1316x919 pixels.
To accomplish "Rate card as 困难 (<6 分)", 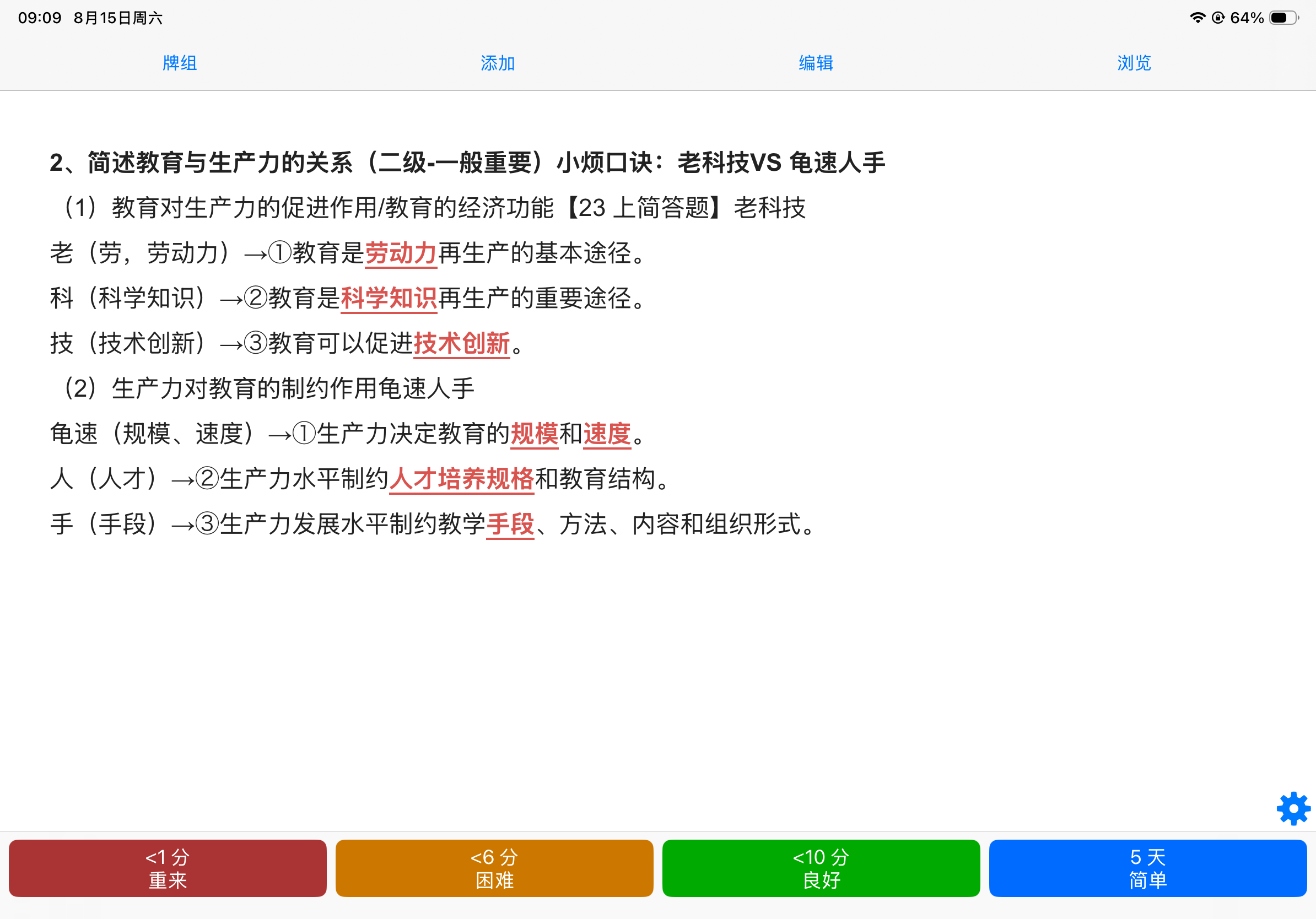I will click(x=494, y=868).
